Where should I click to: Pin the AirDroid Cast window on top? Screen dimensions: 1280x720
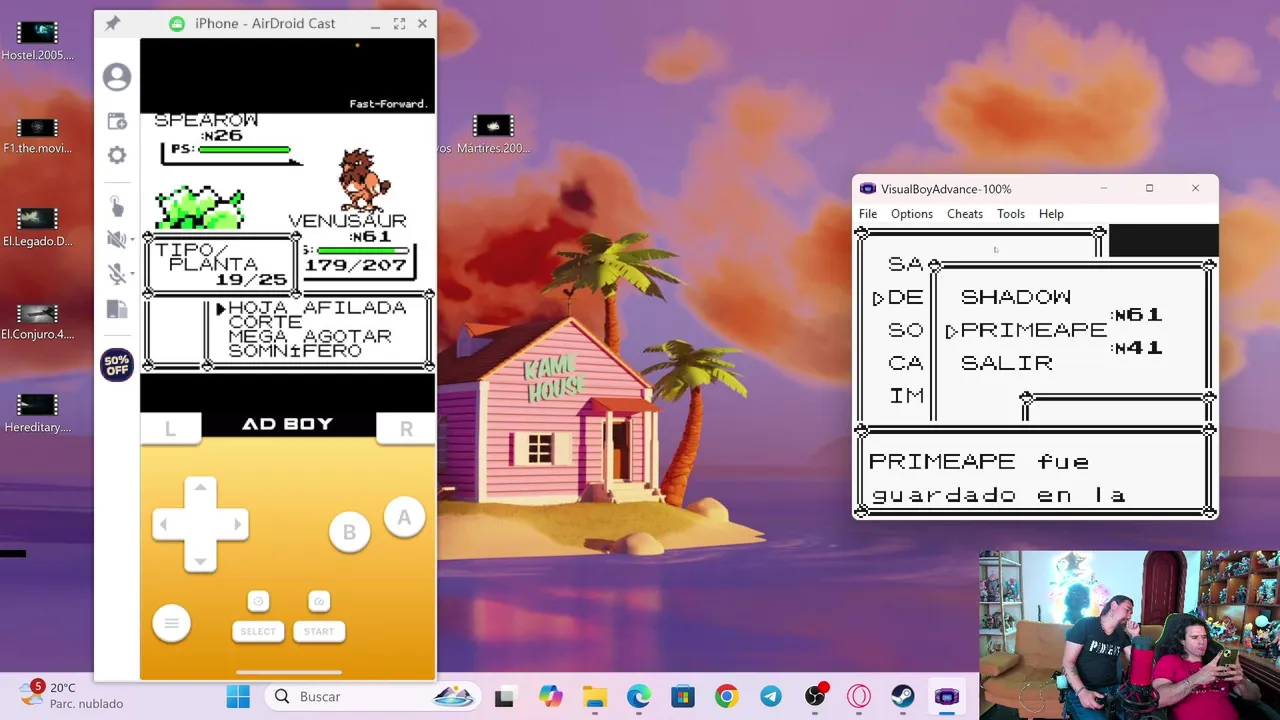coord(112,23)
